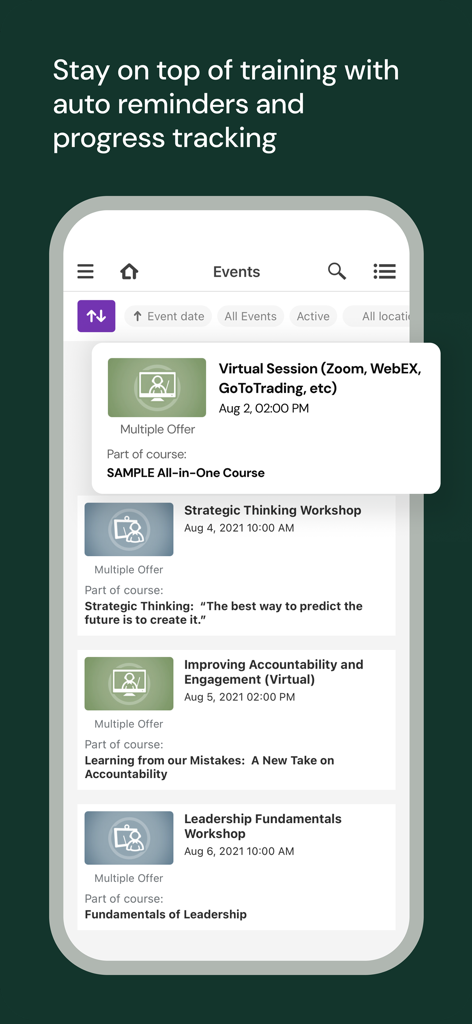This screenshot has height=1024, width=472.
Task: Open Learning from our Mistakes course
Action: tap(209, 767)
